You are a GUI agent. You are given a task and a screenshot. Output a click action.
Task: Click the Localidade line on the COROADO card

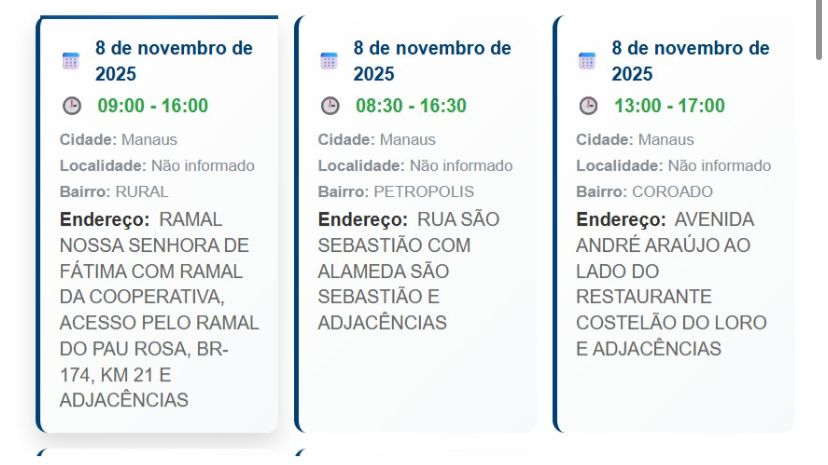673,165
